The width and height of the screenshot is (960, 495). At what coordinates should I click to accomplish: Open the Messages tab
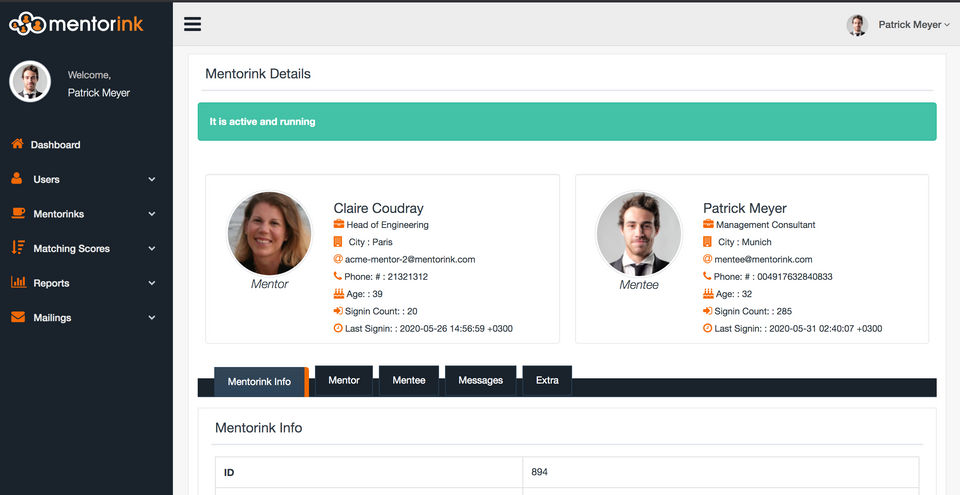point(481,380)
